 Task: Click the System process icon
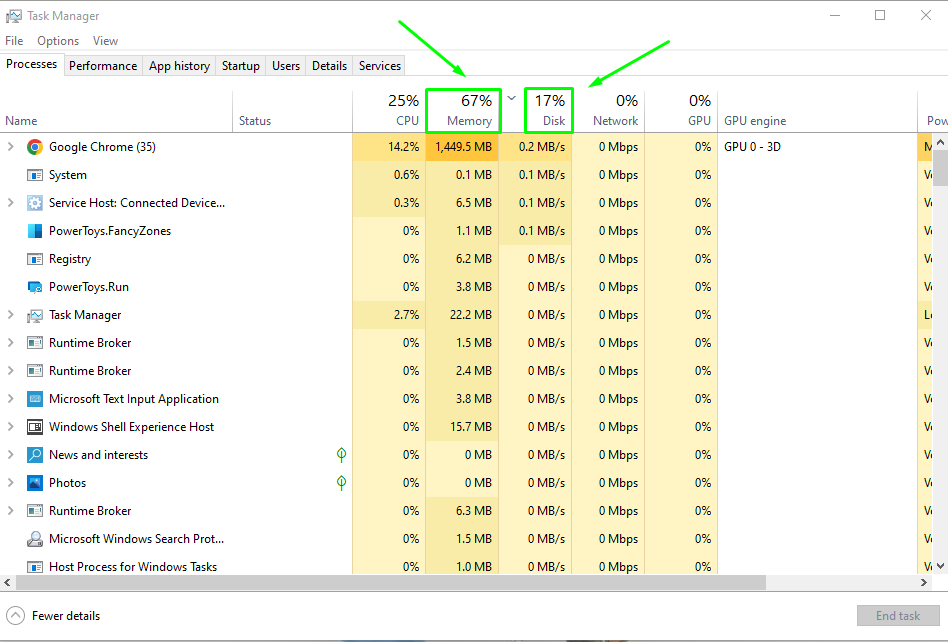[x=35, y=175]
